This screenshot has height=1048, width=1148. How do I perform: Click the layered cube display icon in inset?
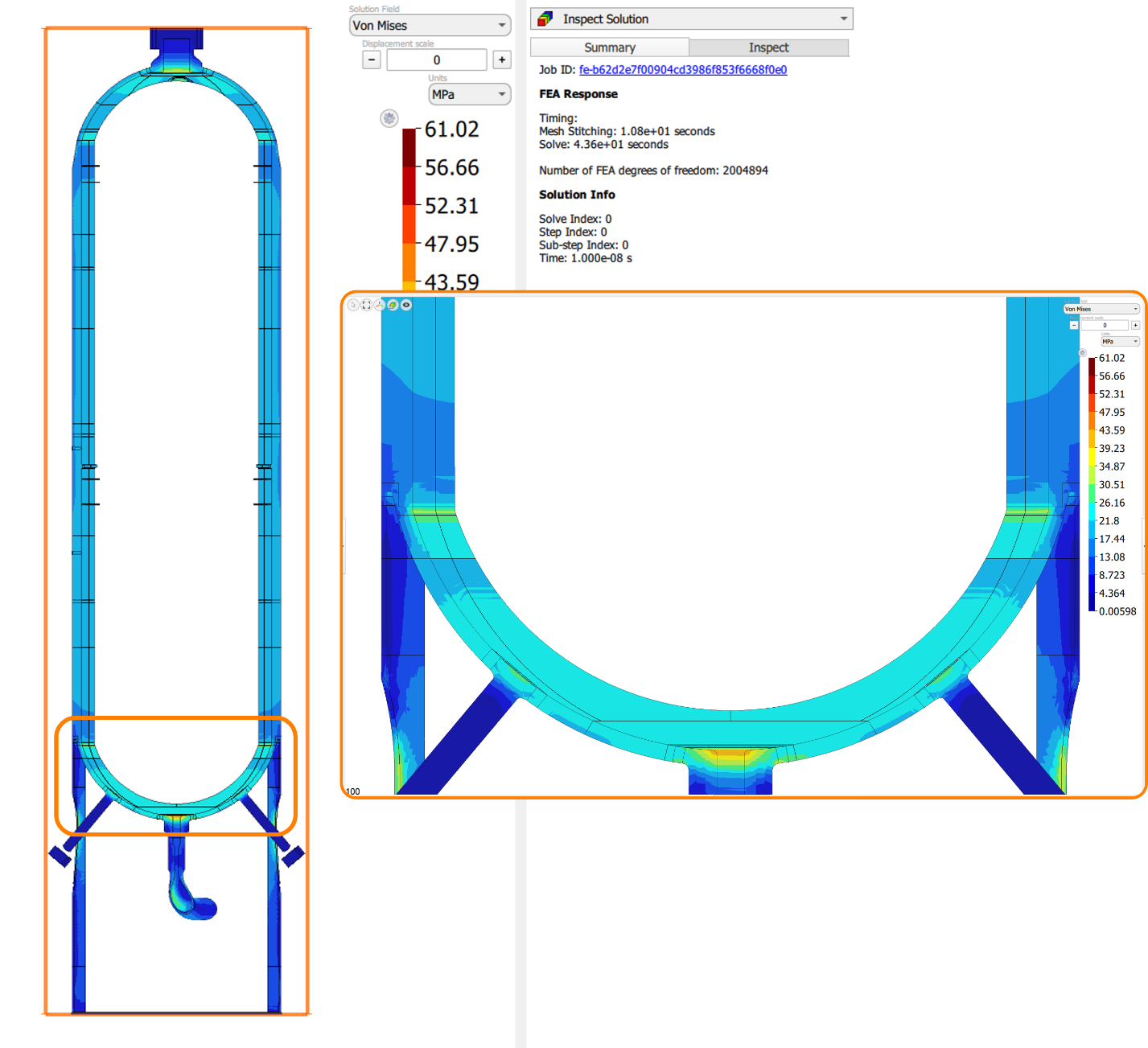click(393, 305)
